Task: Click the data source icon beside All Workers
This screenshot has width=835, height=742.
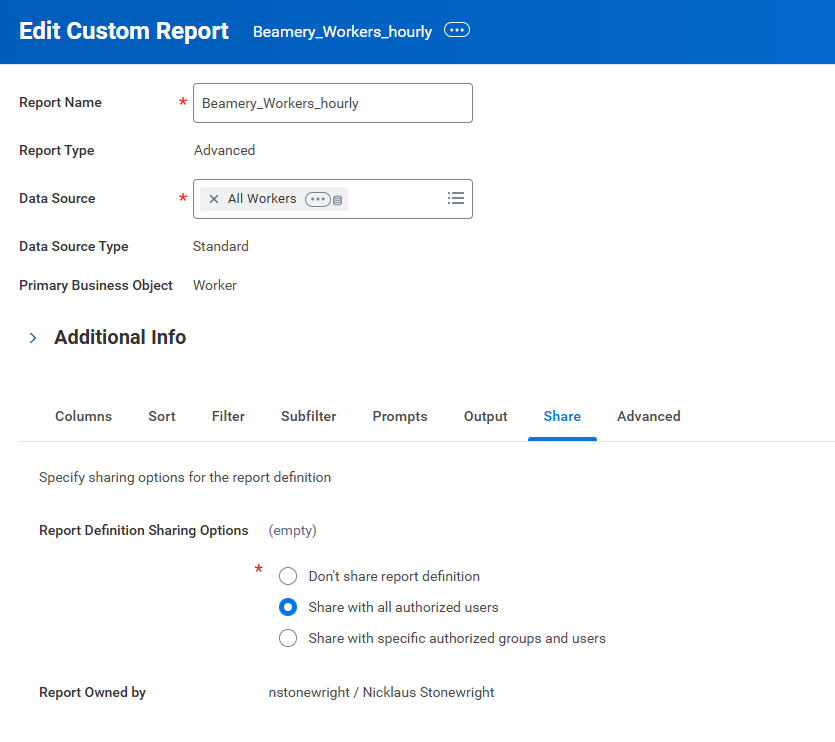Action: pyautogui.click(x=338, y=200)
